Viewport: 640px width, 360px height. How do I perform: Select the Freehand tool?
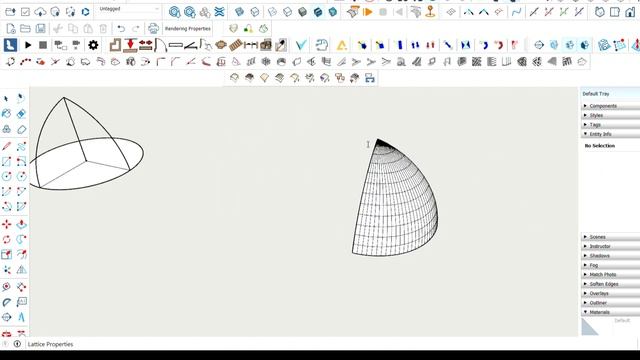21,146
